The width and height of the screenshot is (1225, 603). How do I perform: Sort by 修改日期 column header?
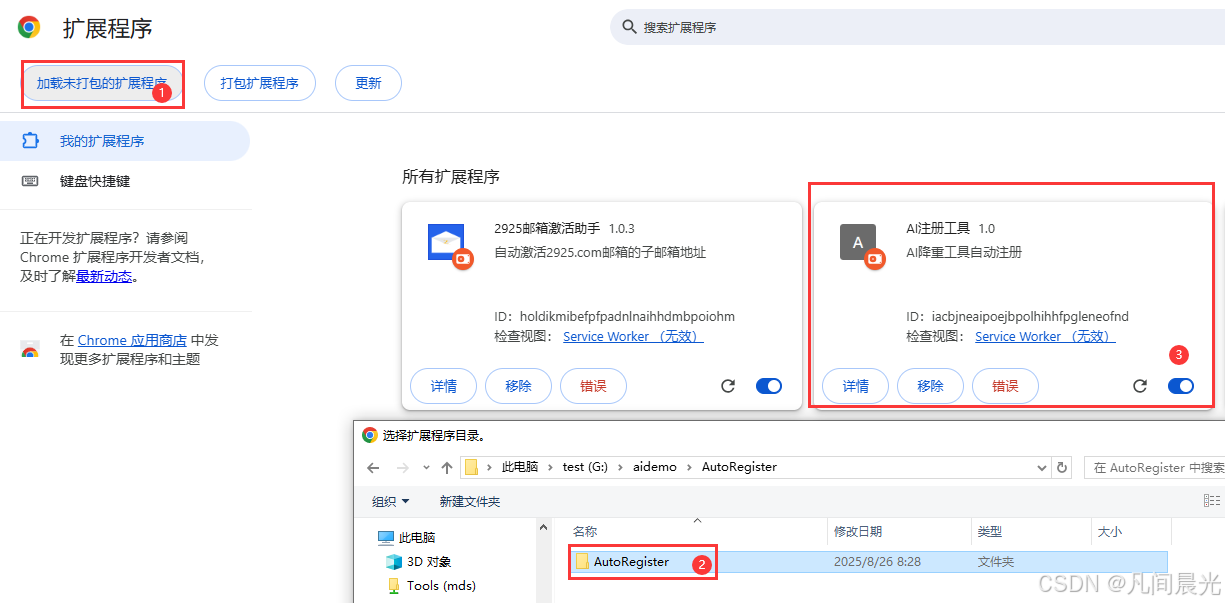900,532
